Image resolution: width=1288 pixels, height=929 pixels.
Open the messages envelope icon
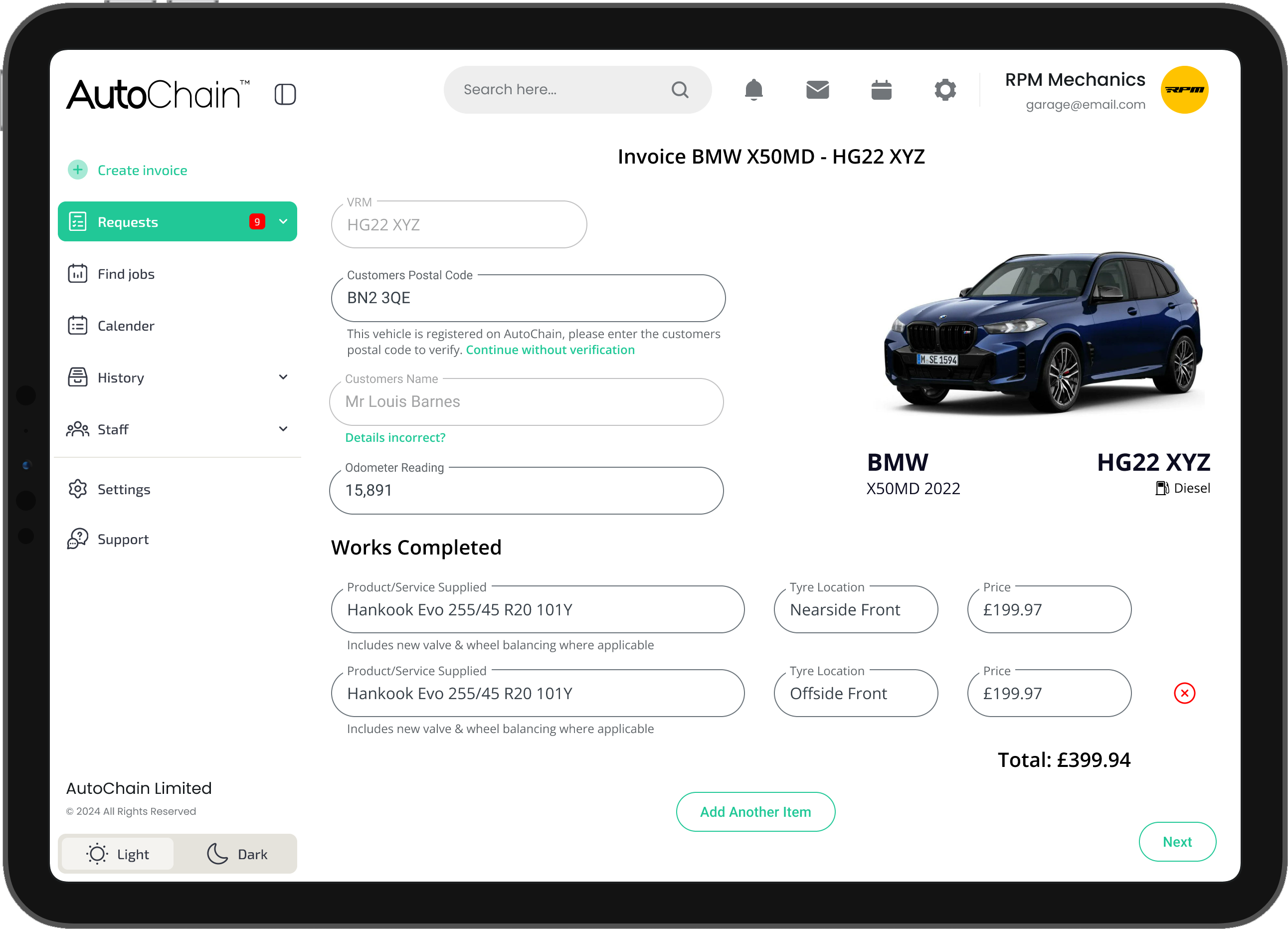(817, 89)
